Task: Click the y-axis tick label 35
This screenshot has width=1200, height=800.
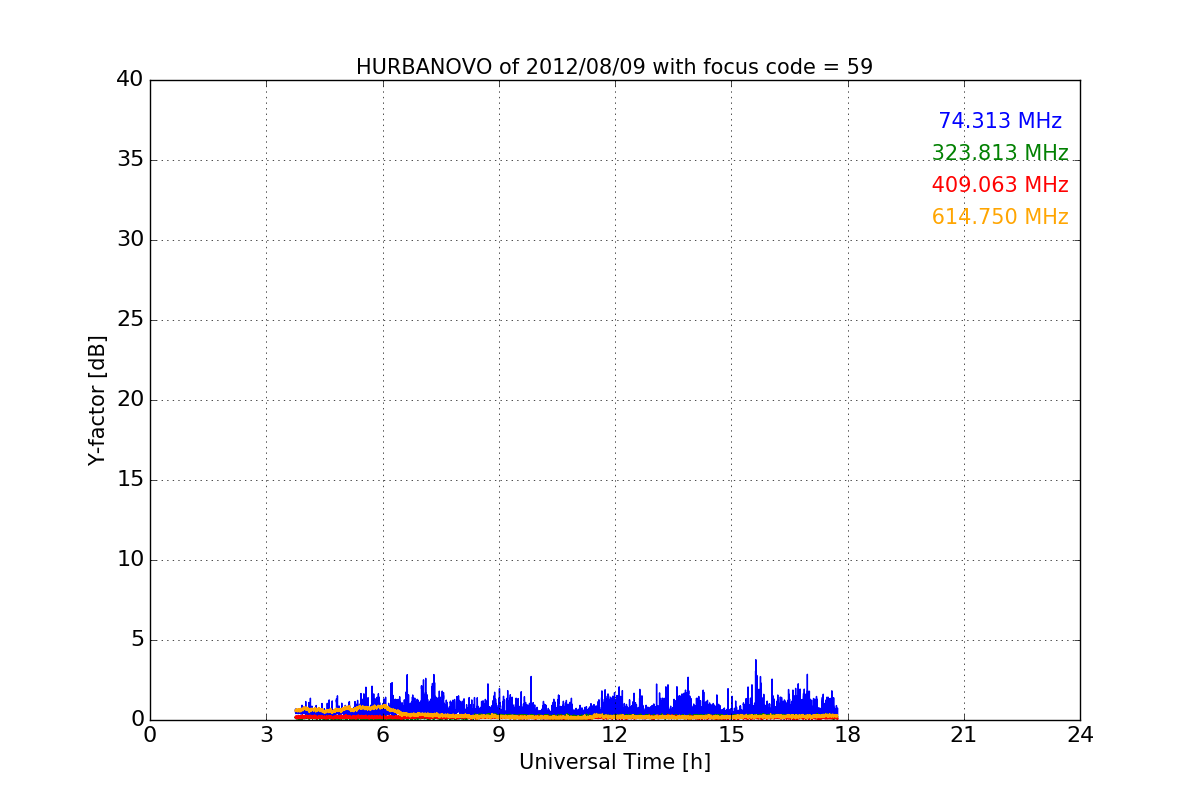Action: point(130,160)
